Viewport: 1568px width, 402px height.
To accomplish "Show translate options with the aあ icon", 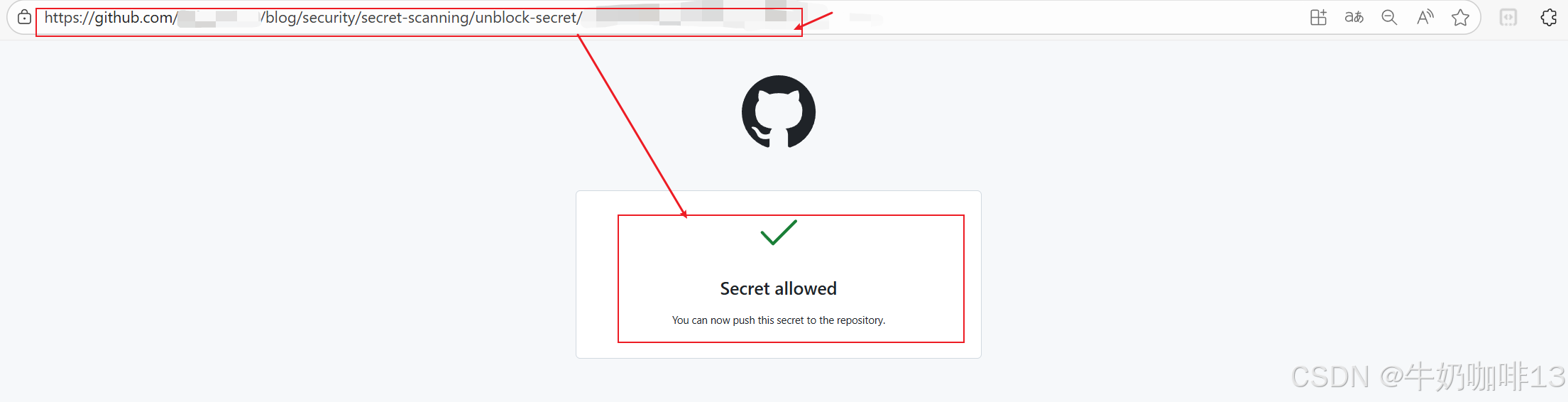I will click(x=1354, y=18).
